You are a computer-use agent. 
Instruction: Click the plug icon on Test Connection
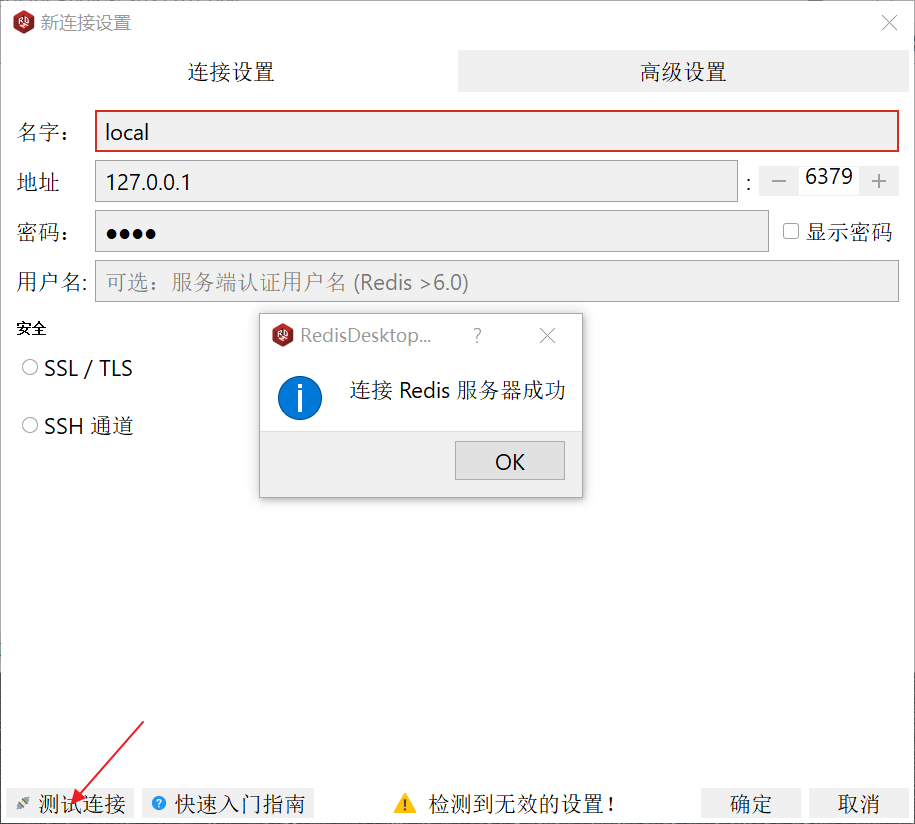(x=22, y=803)
